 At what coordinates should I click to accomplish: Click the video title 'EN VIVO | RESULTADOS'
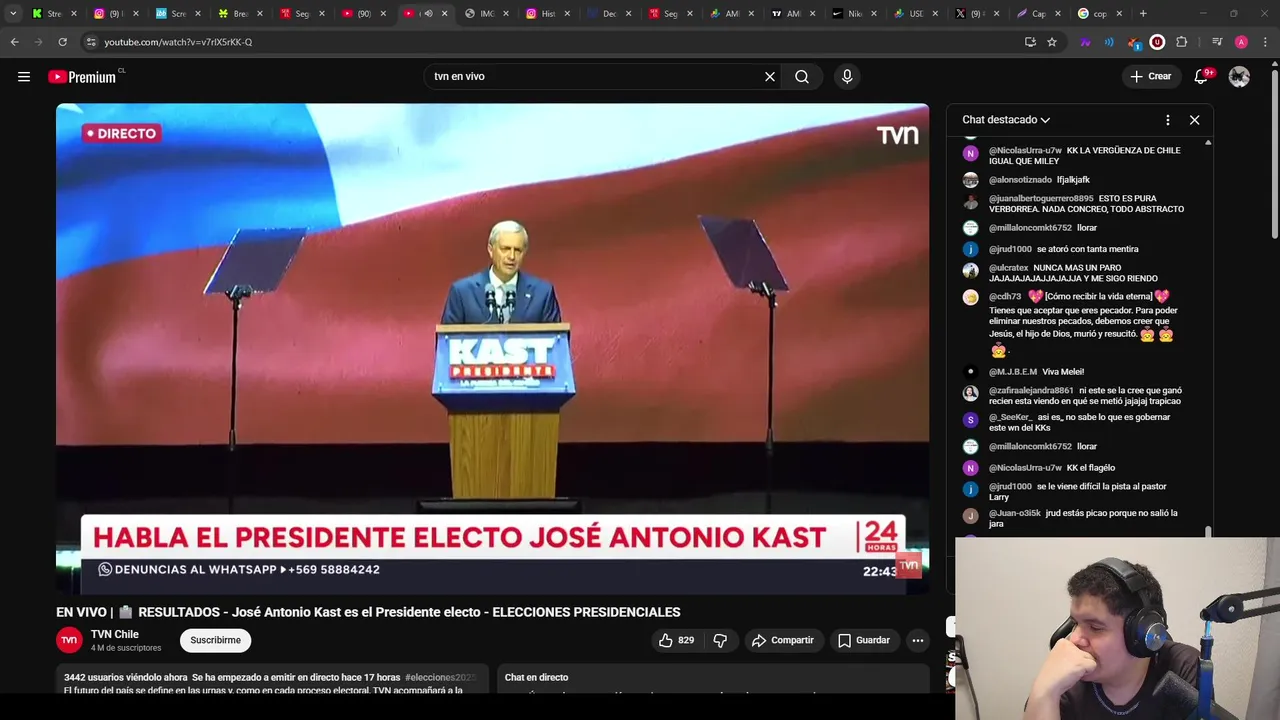tap(368, 612)
